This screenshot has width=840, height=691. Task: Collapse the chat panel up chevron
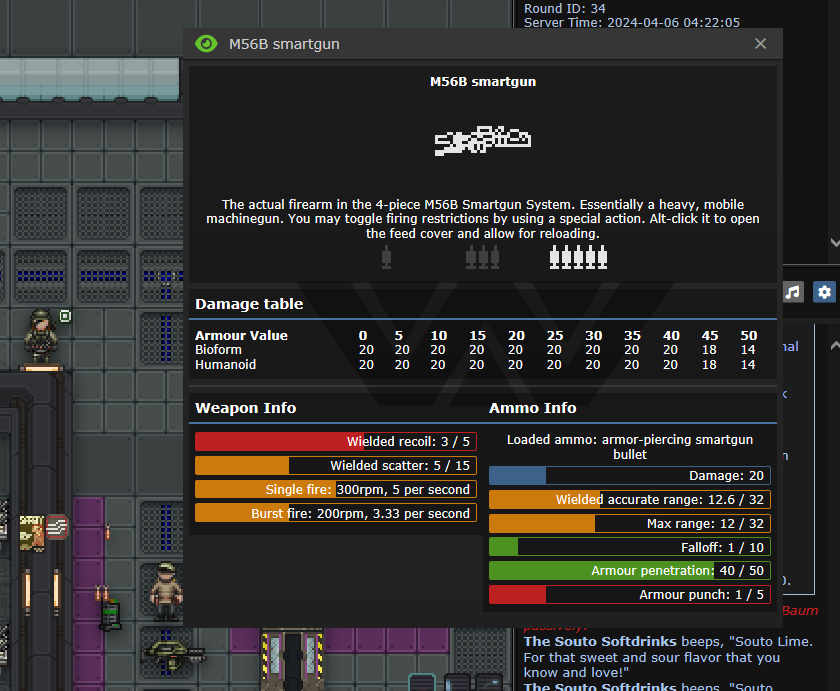click(834, 345)
